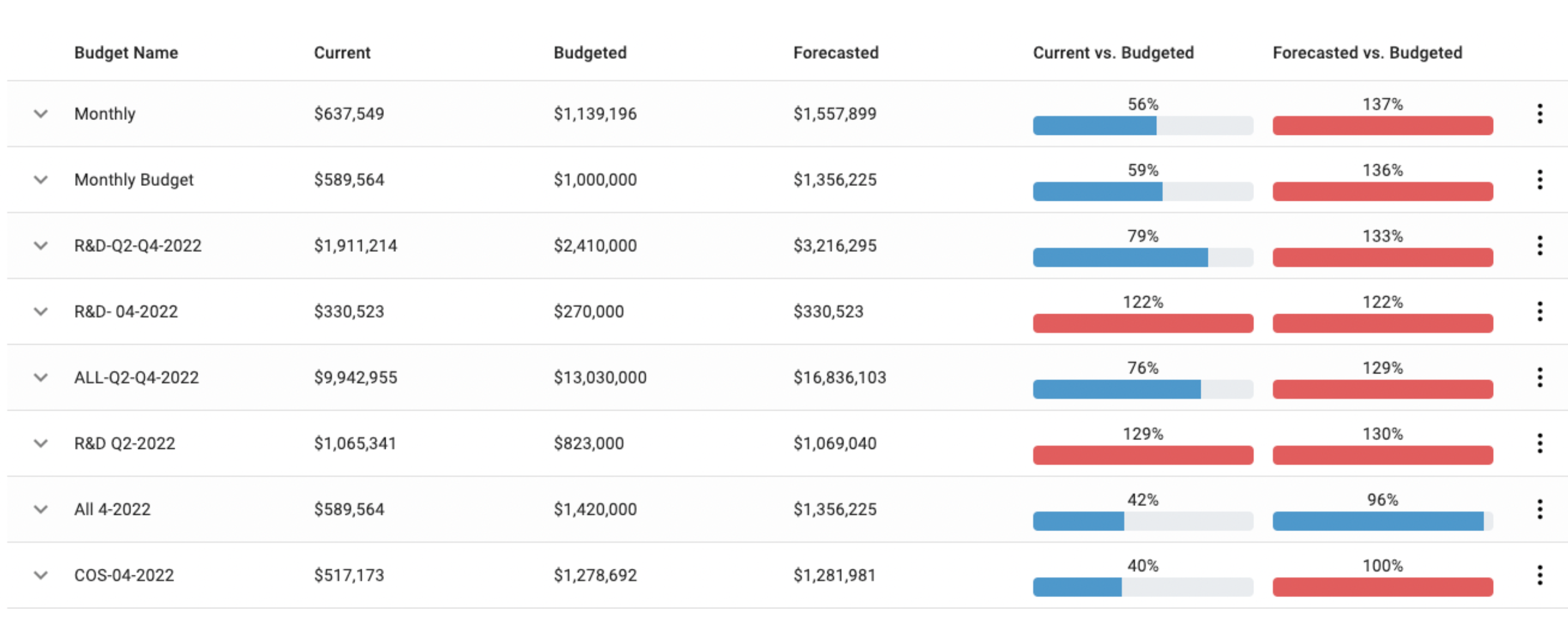This screenshot has height=637, width=1568.
Task: Click the 42% progress bar for All 4-2022
Action: (x=1143, y=521)
